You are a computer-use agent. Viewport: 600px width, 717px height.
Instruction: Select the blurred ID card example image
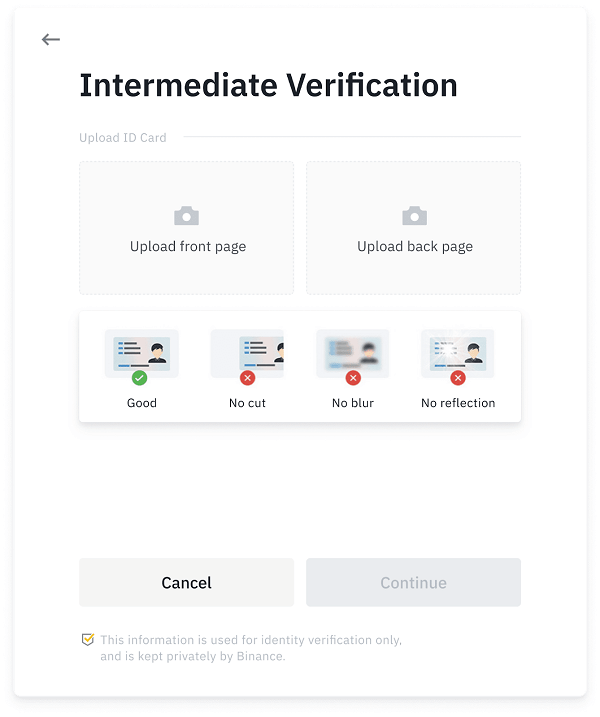coord(353,353)
